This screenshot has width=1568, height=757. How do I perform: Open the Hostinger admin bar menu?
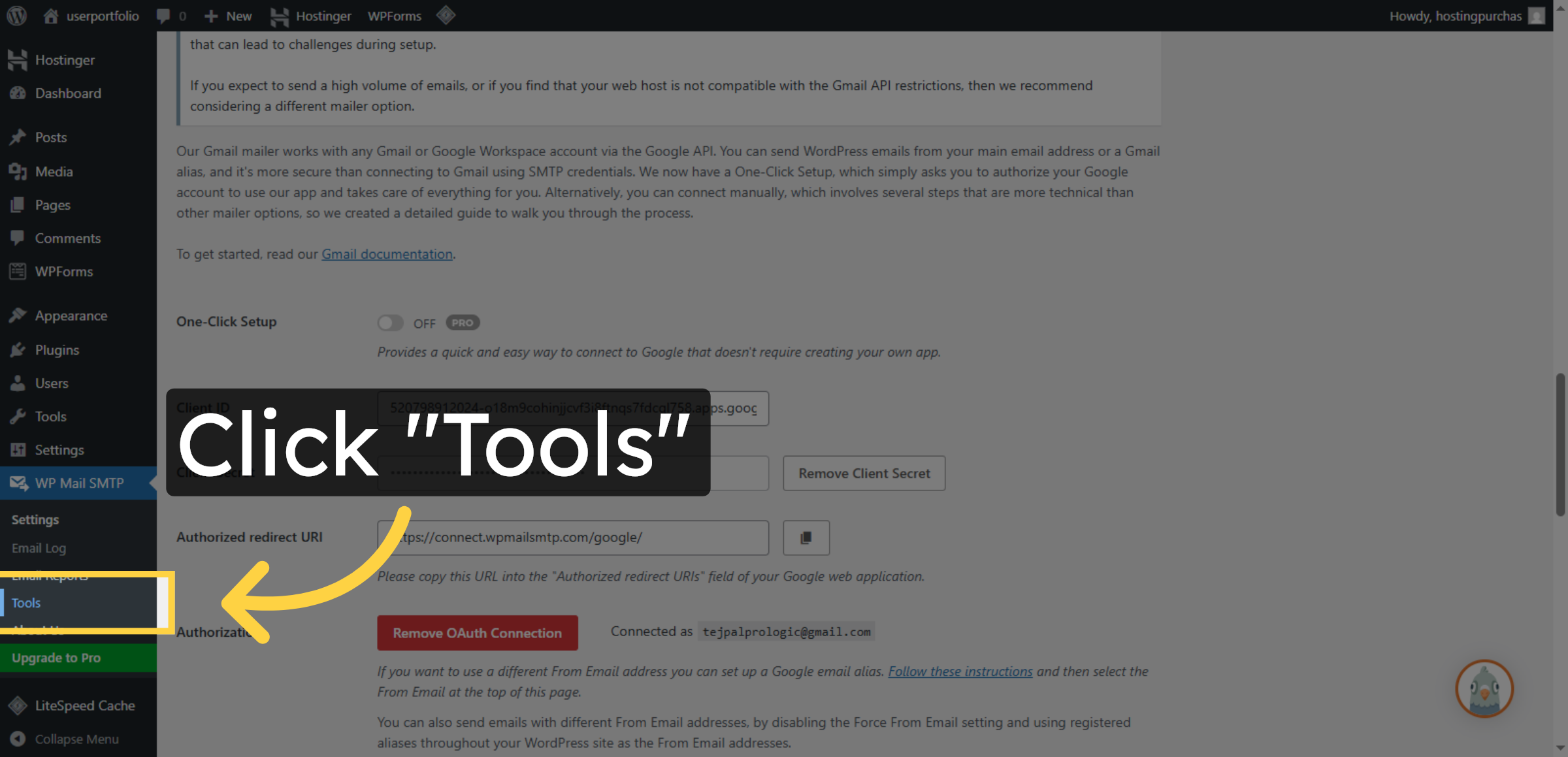(310, 16)
